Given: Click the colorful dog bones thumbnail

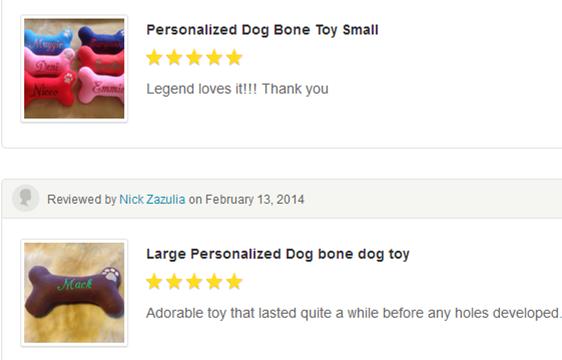Looking at the screenshot, I should click(74, 68).
